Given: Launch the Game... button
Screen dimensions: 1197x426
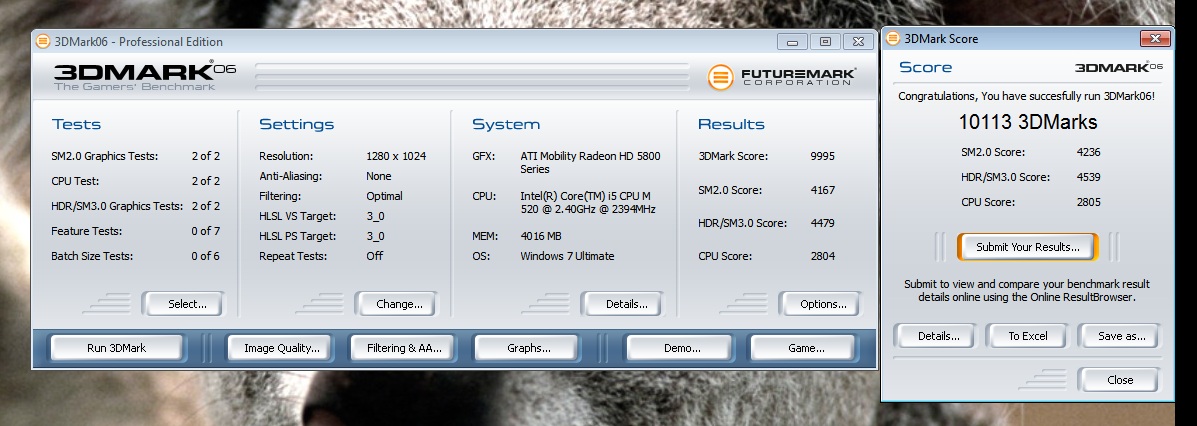Looking at the screenshot, I should pos(802,348).
